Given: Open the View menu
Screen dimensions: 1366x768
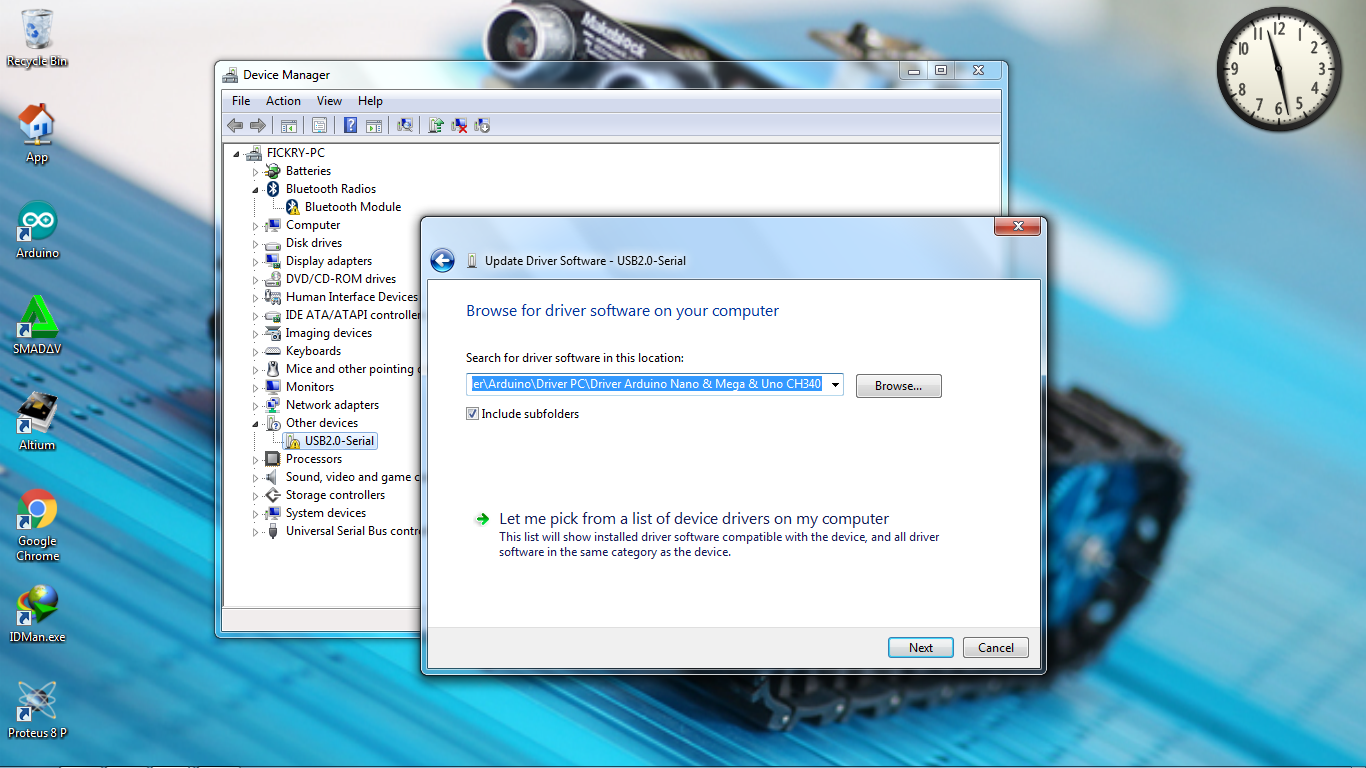Looking at the screenshot, I should click(x=329, y=100).
